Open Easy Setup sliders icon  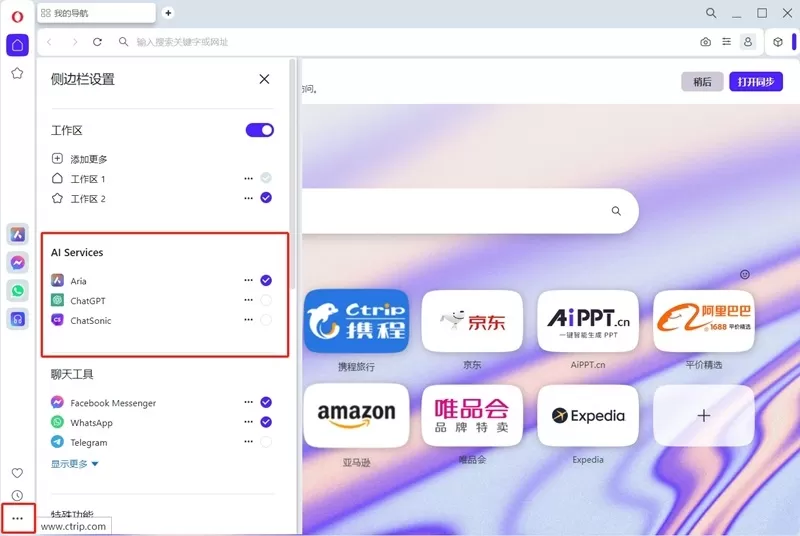coord(727,42)
